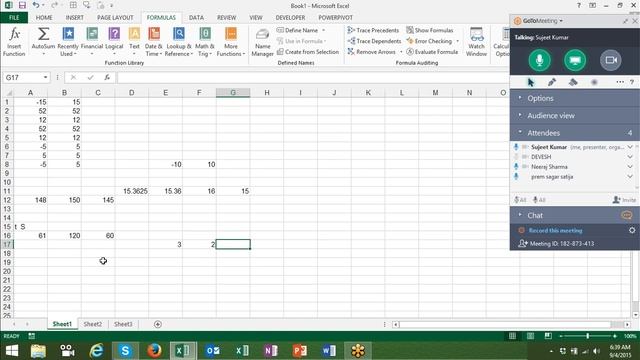Click Remove Arrows
The height and width of the screenshot is (360, 640).
point(372,52)
